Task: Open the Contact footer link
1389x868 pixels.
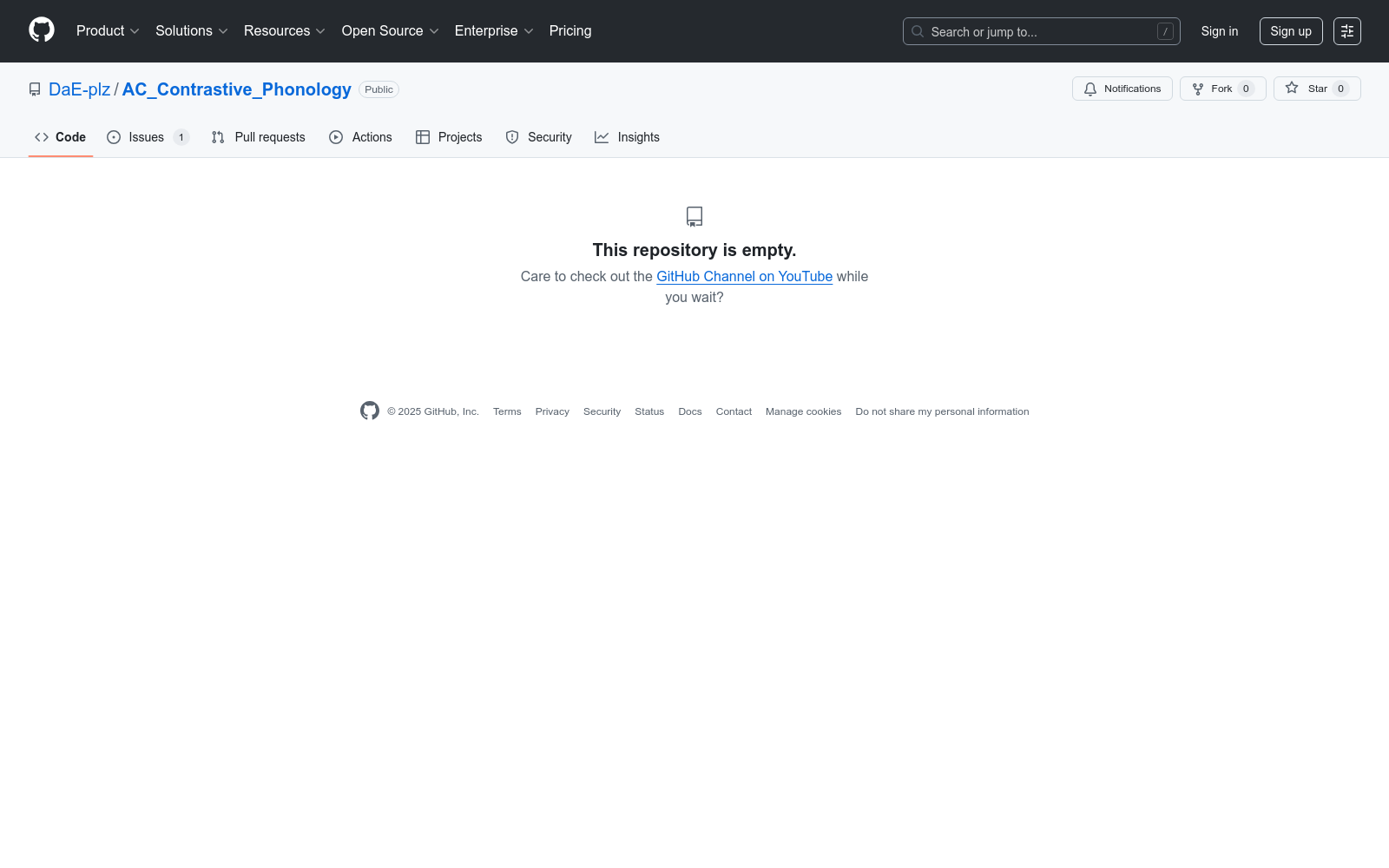Action: pos(734,411)
